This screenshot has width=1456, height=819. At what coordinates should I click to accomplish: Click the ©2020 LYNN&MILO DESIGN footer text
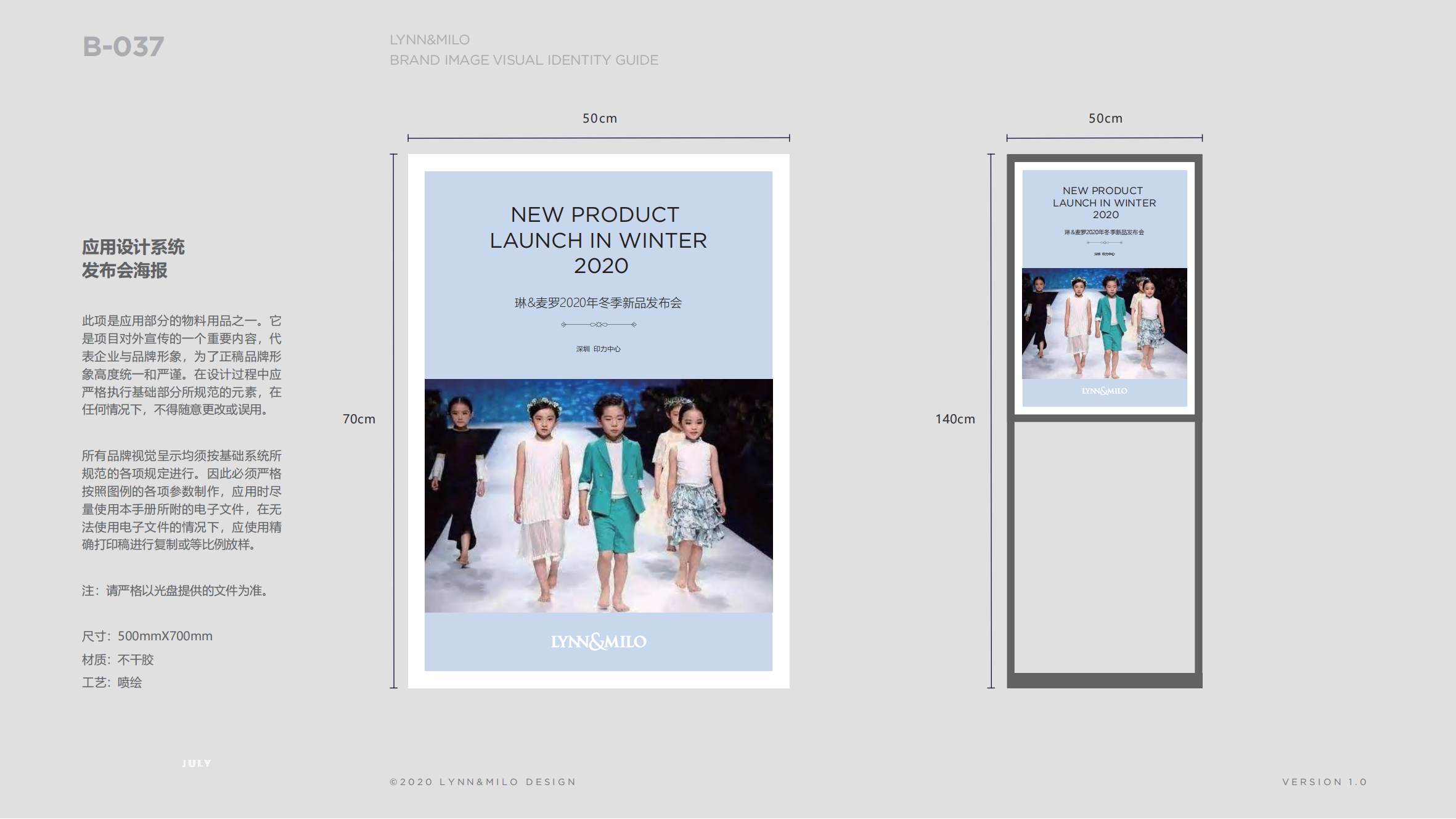click(x=483, y=782)
